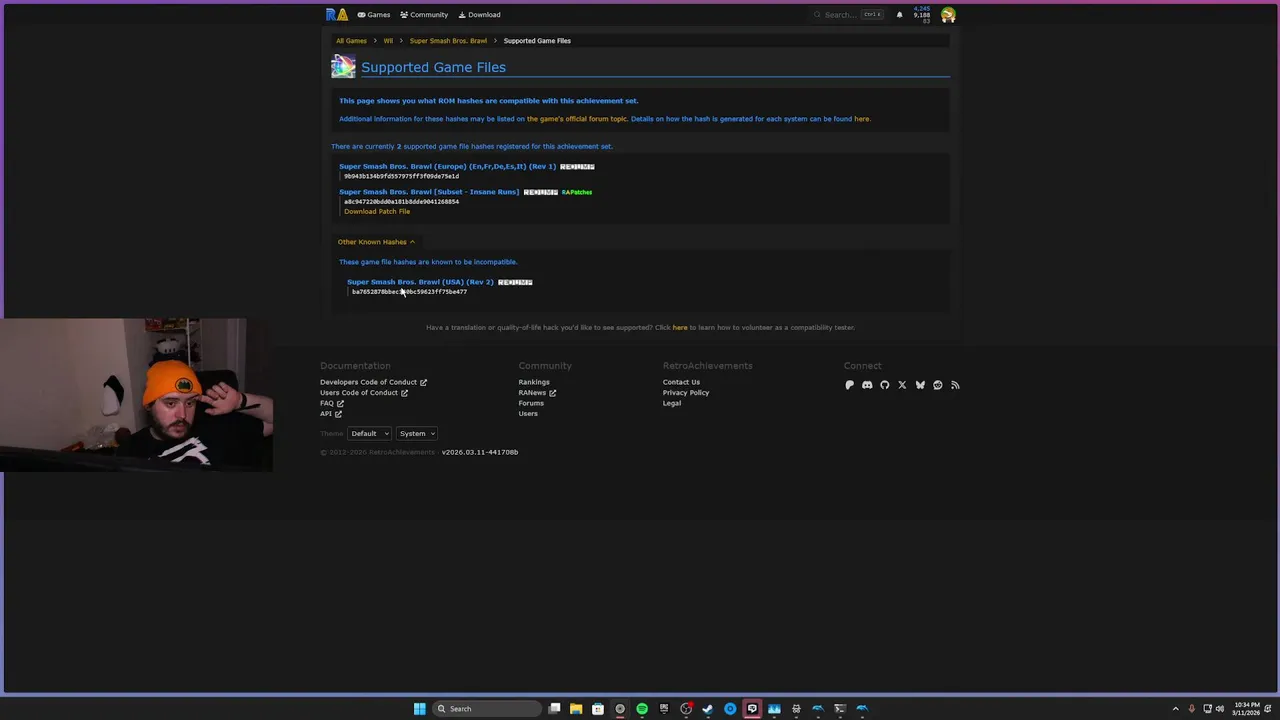
Task: Open the Legal footer link
Action: (x=672, y=403)
